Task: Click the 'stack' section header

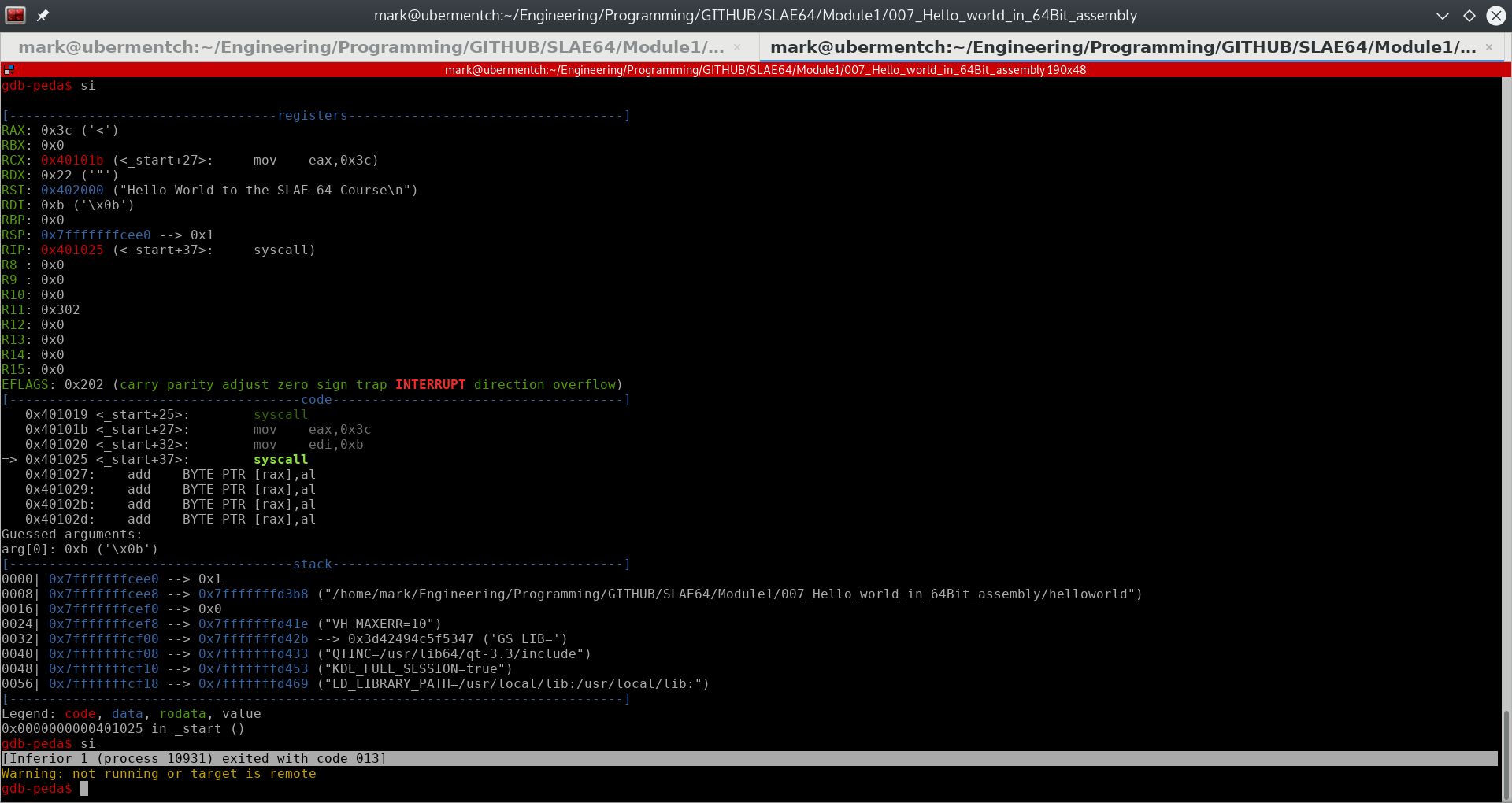Action: coord(312,564)
